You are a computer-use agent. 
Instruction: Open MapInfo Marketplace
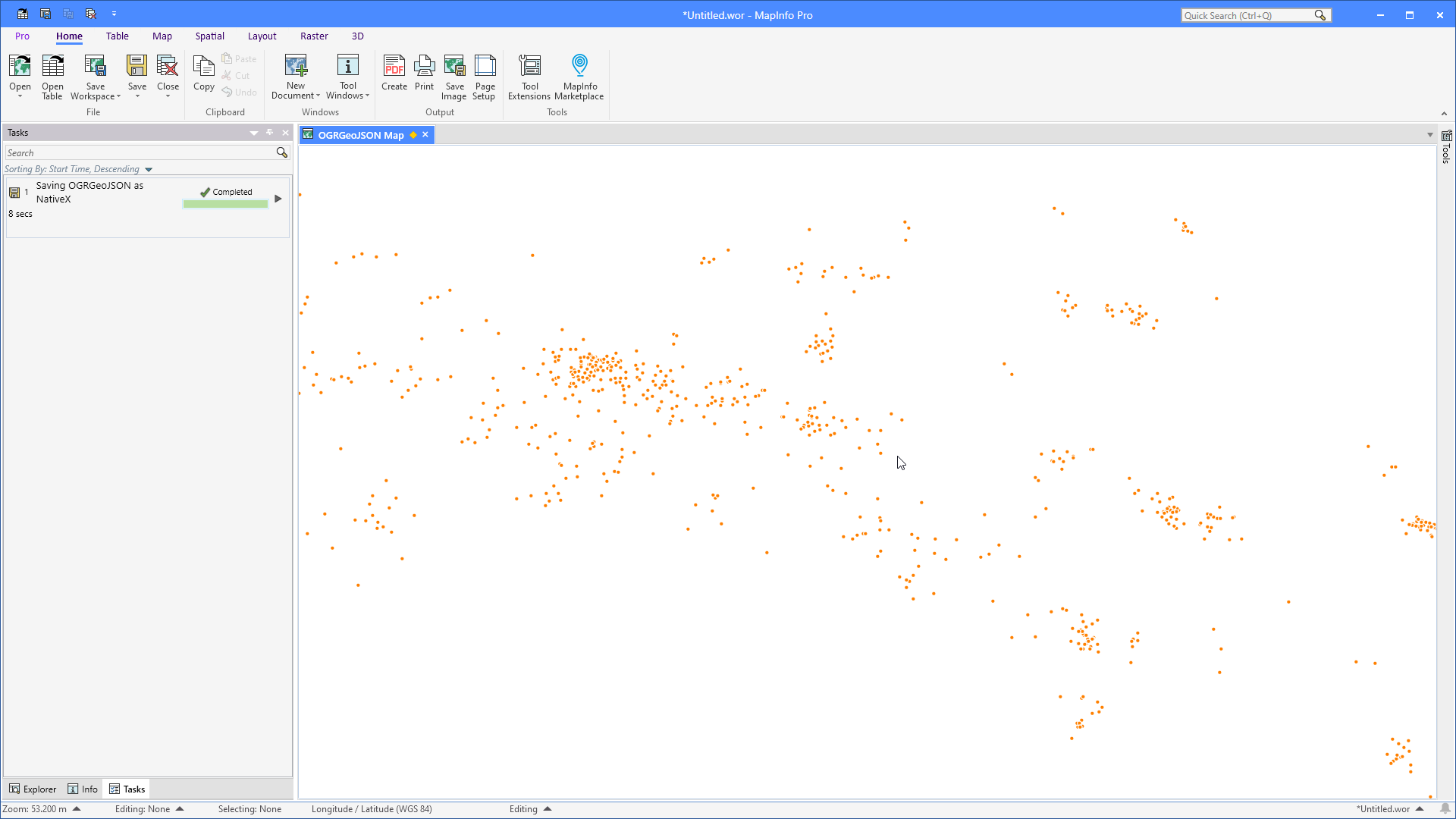pyautogui.click(x=579, y=76)
